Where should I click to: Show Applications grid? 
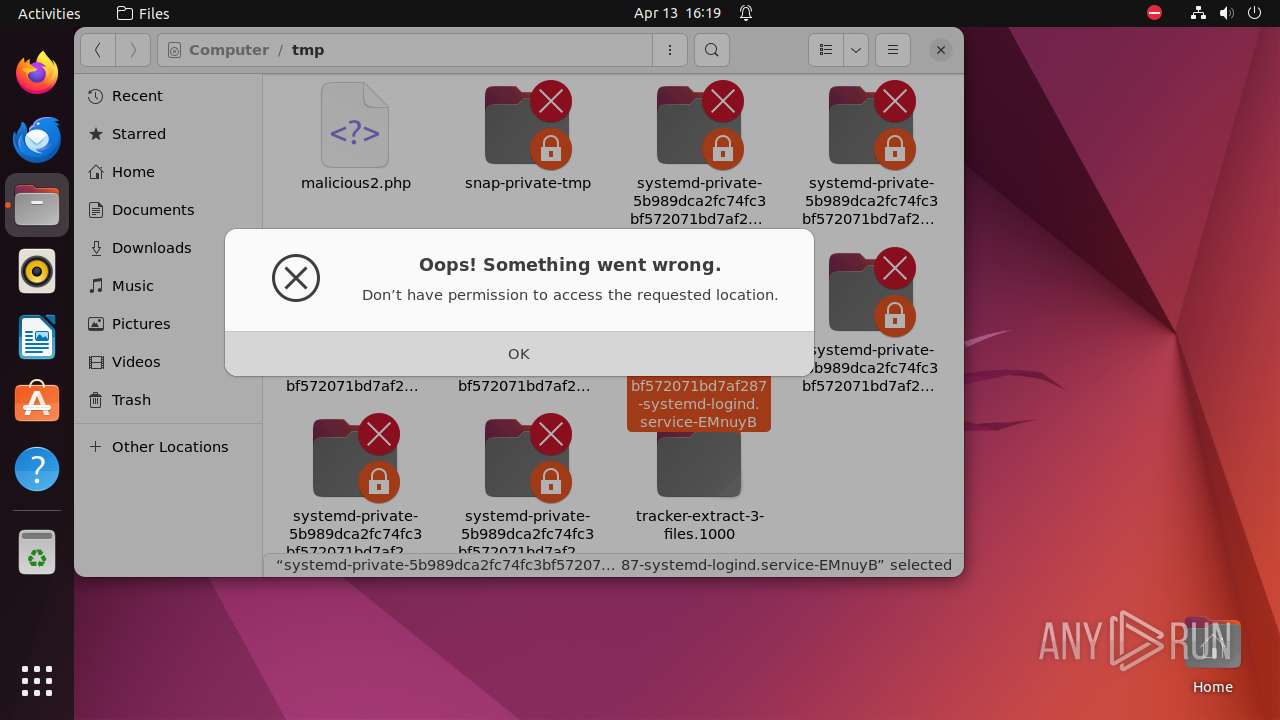pyautogui.click(x=37, y=680)
